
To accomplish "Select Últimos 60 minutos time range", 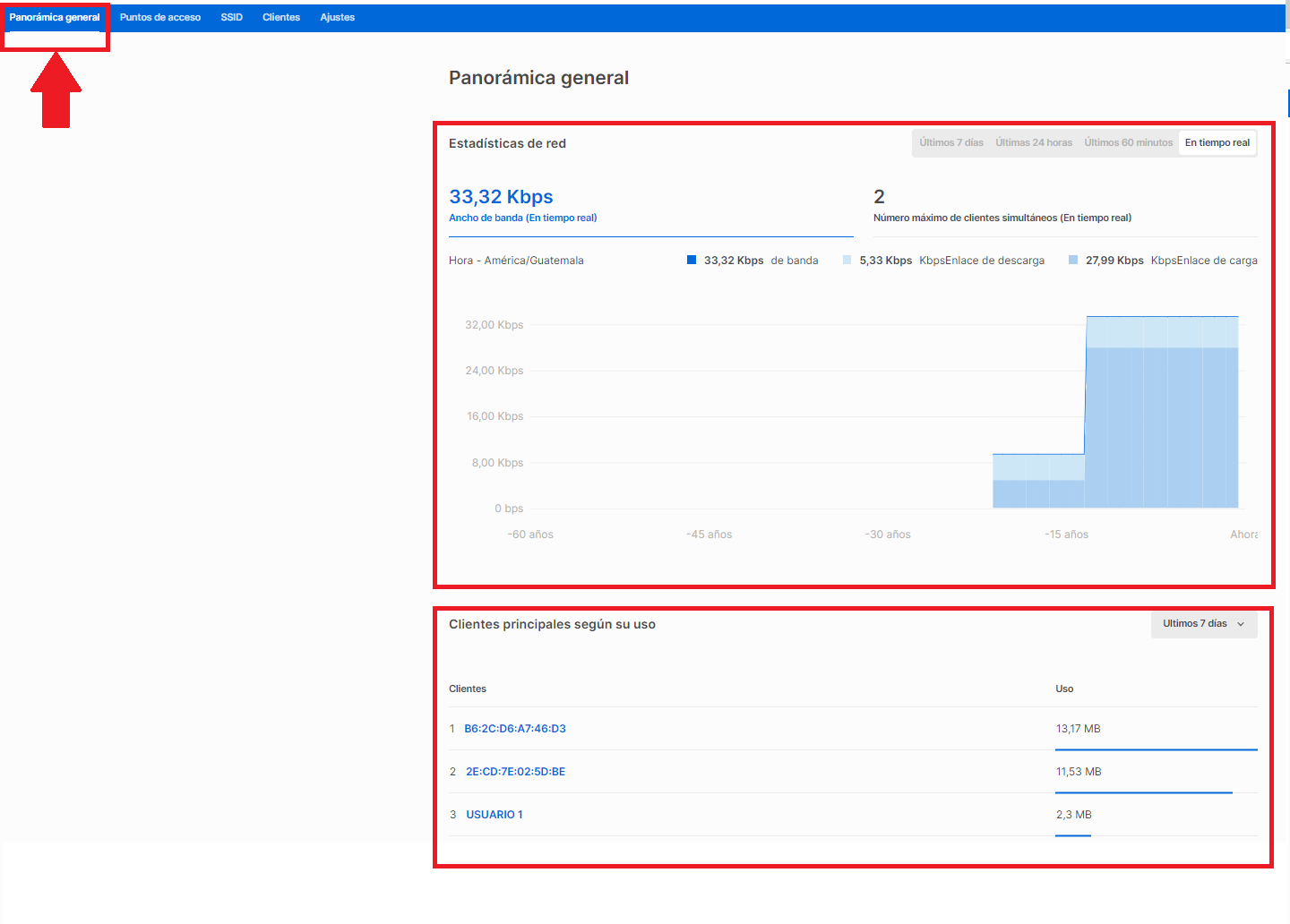I will click(1128, 142).
